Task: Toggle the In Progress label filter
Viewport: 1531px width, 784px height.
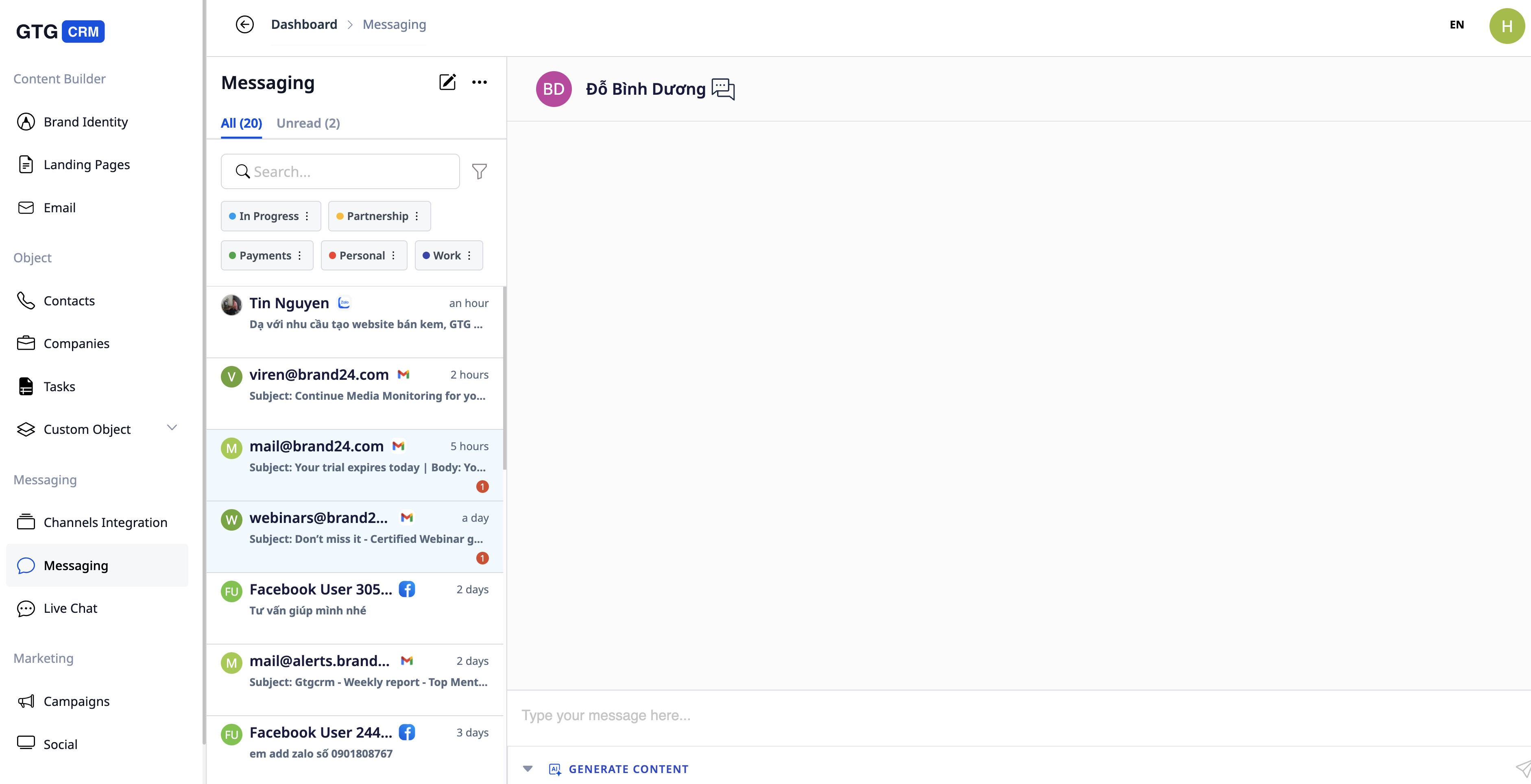Action: pyautogui.click(x=268, y=216)
